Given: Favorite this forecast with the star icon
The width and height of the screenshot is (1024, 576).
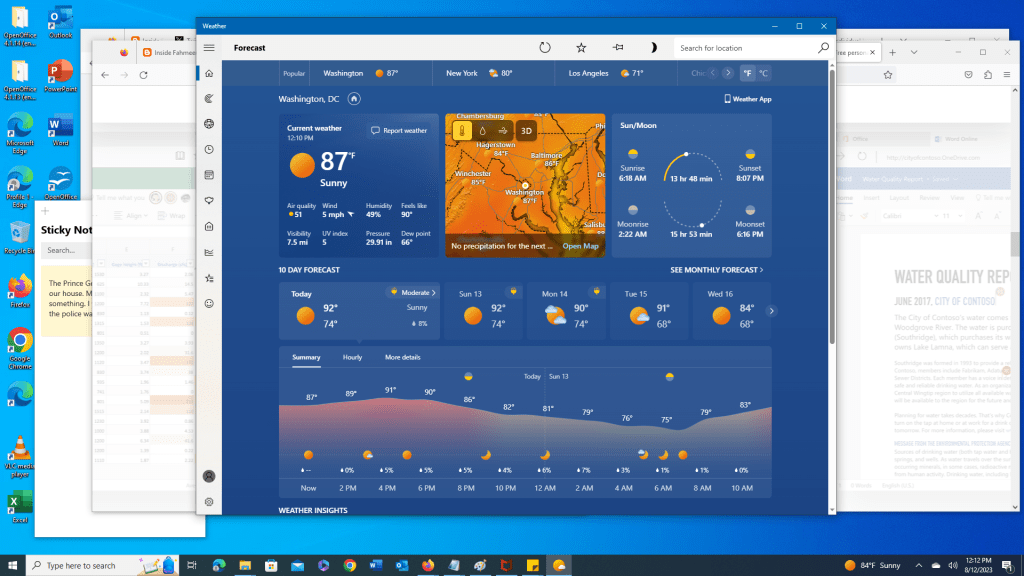Looking at the screenshot, I should (x=580, y=46).
